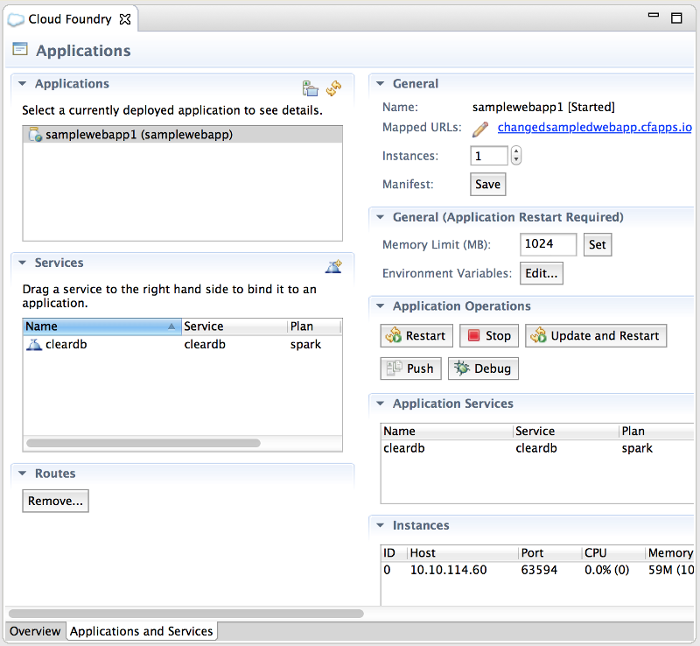Viewport: 700px width, 646px height.
Task: Restart the application
Action: [417, 336]
